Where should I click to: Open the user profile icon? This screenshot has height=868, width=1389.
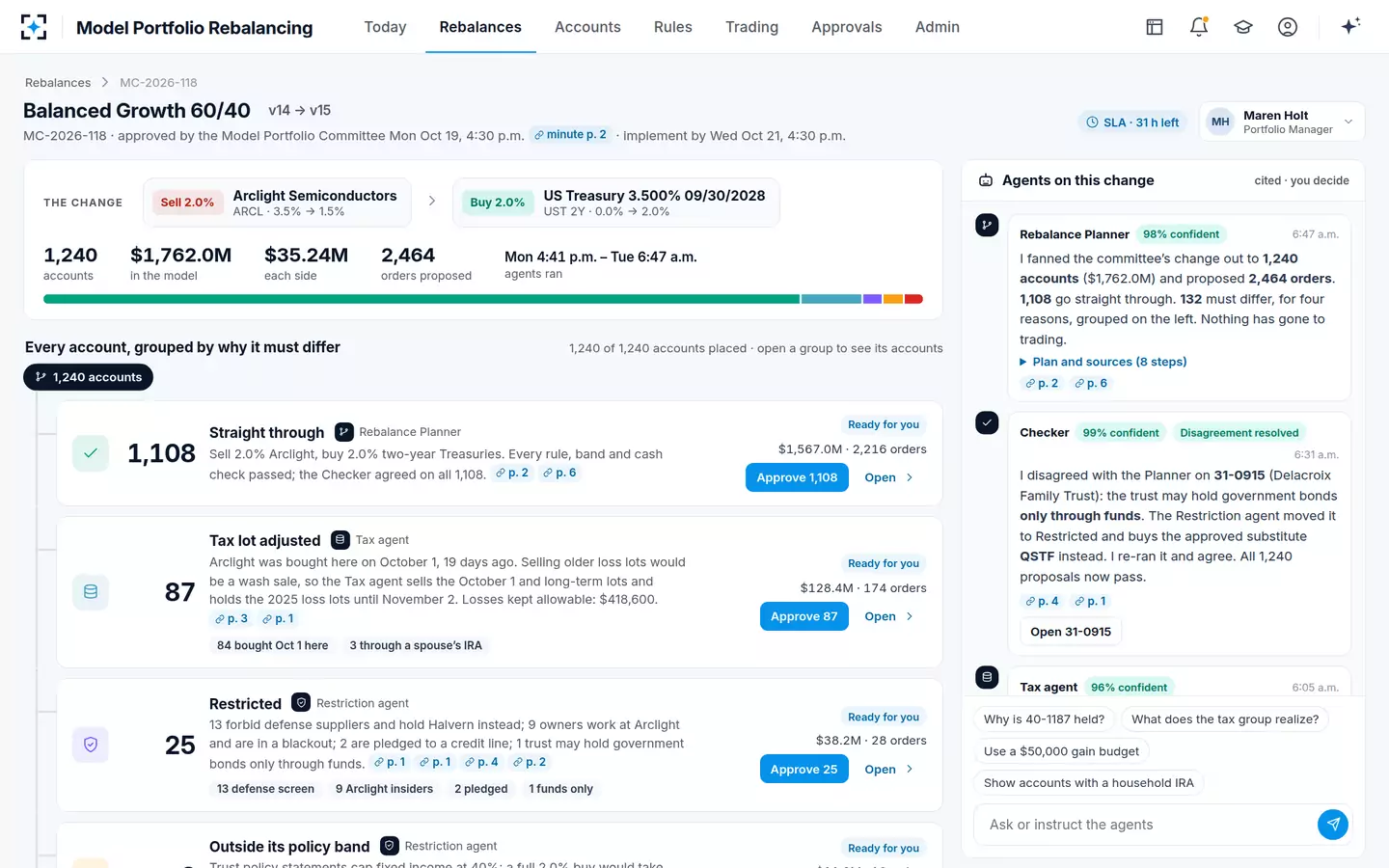click(x=1288, y=27)
